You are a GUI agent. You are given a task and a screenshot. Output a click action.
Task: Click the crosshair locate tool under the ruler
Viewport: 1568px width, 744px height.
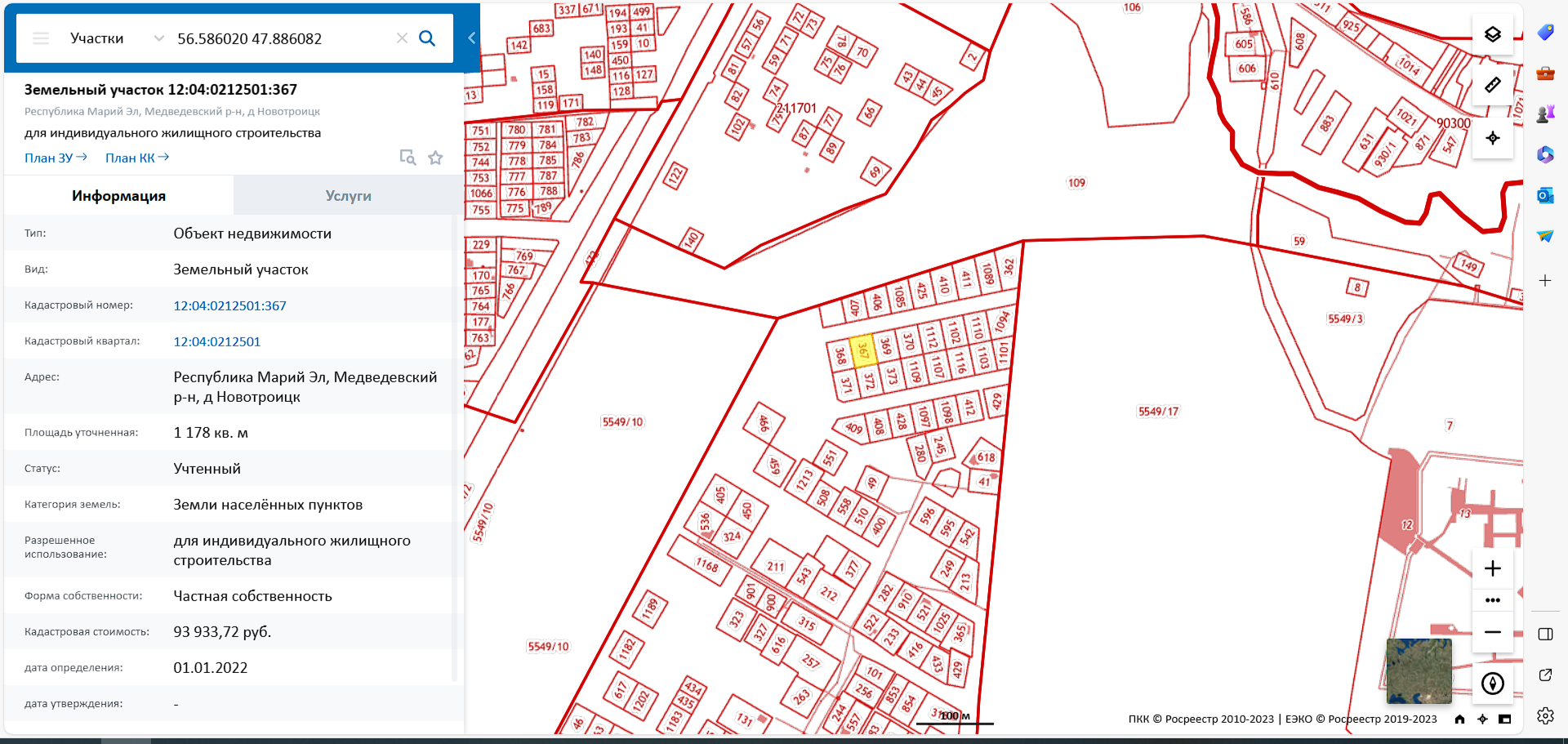[1493, 138]
